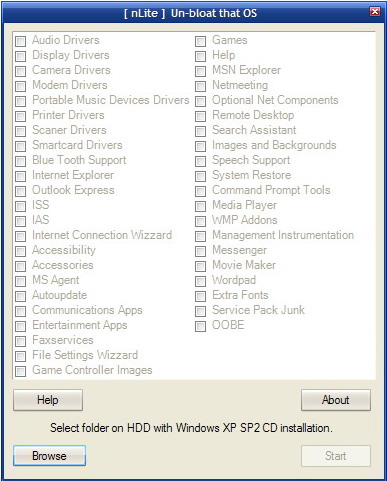Select File Settings Wizzard checkbox
The image size is (387, 481).
(x=20, y=356)
